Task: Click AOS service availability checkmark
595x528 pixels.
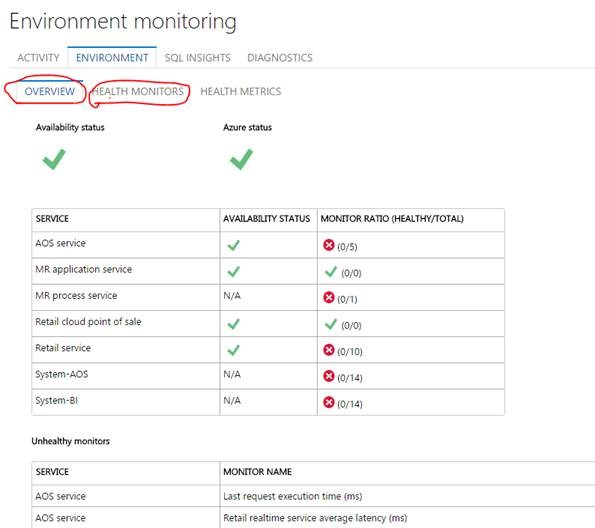Action: tap(233, 245)
